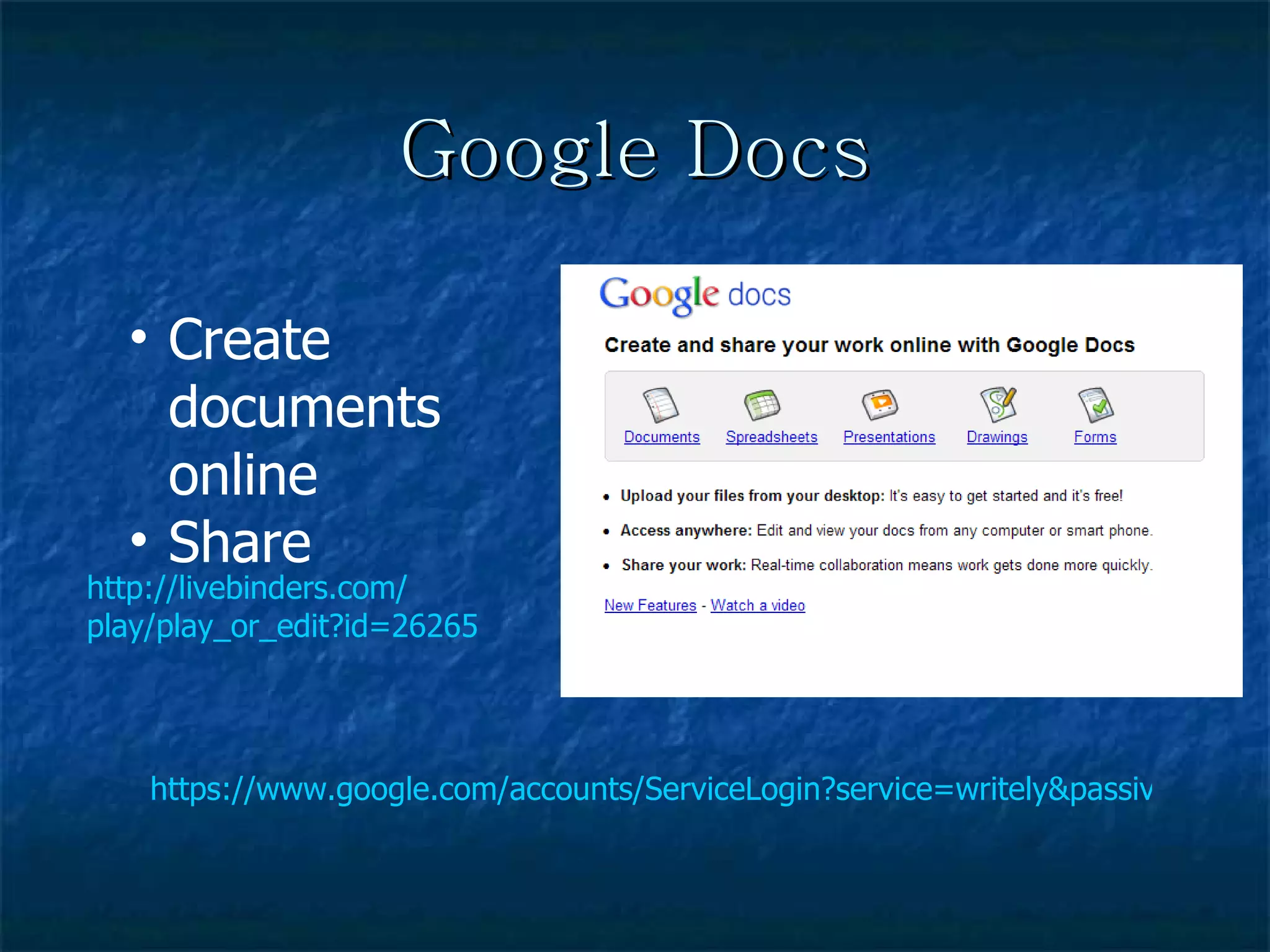Click the Forms checkmark icon
This screenshot has height=952, width=1270.
click(1096, 405)
